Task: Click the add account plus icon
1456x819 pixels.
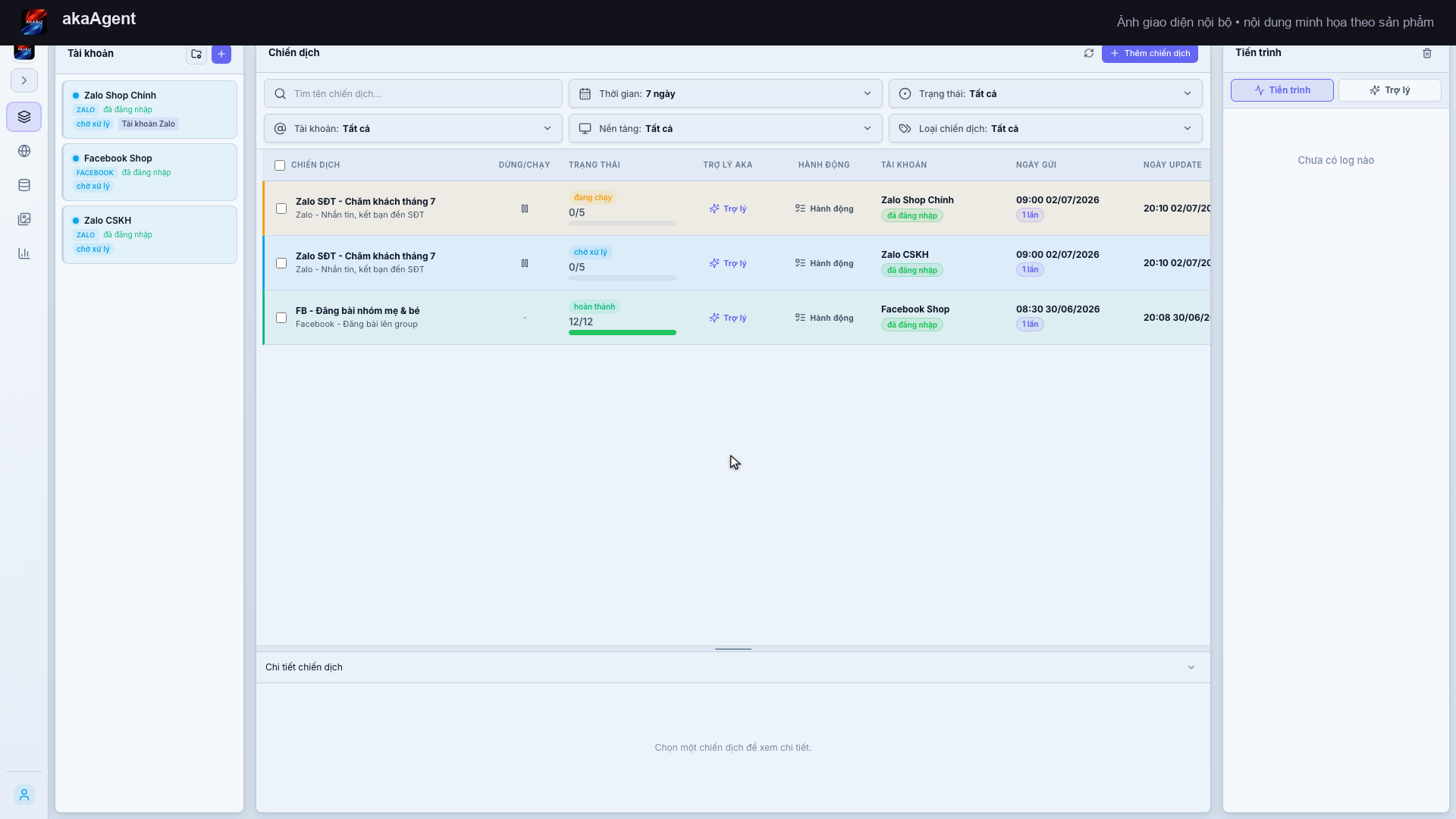Action: click(x=221, y=54)
